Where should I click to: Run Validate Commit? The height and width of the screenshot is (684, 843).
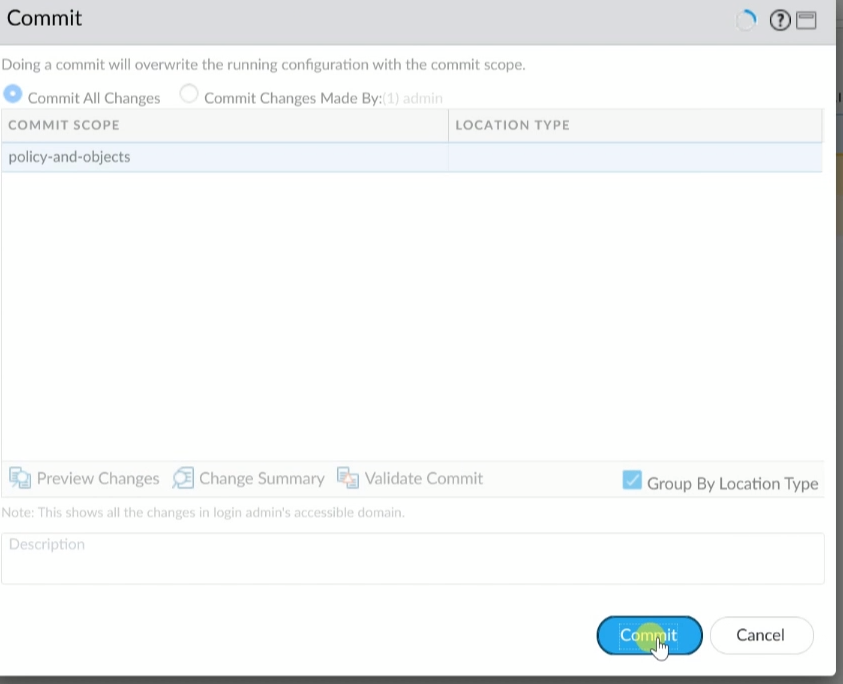tap(424, 478)
